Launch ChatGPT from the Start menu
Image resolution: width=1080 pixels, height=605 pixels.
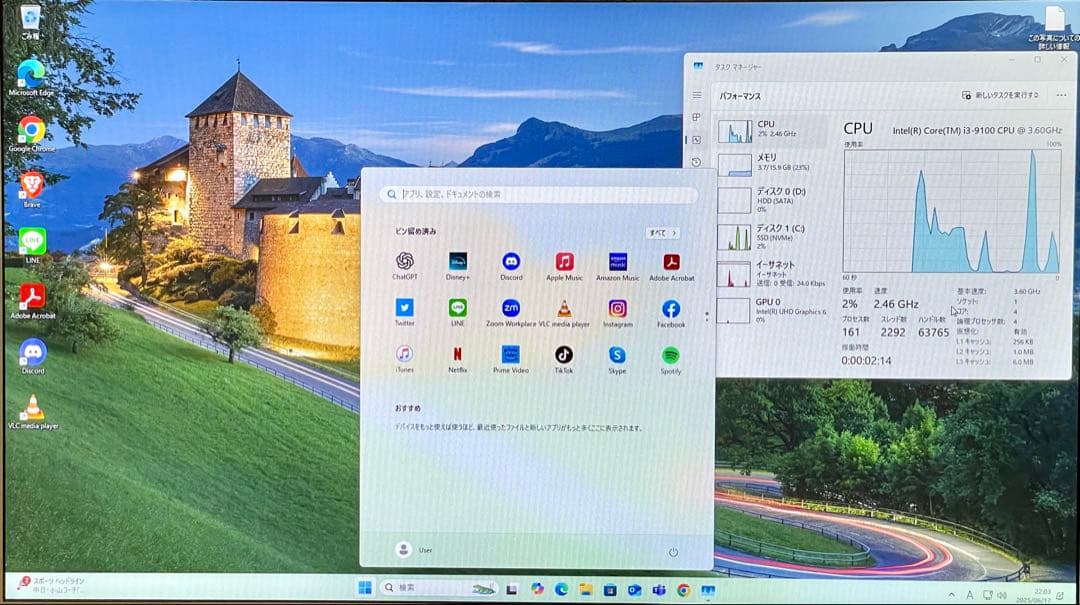(403, 260)
